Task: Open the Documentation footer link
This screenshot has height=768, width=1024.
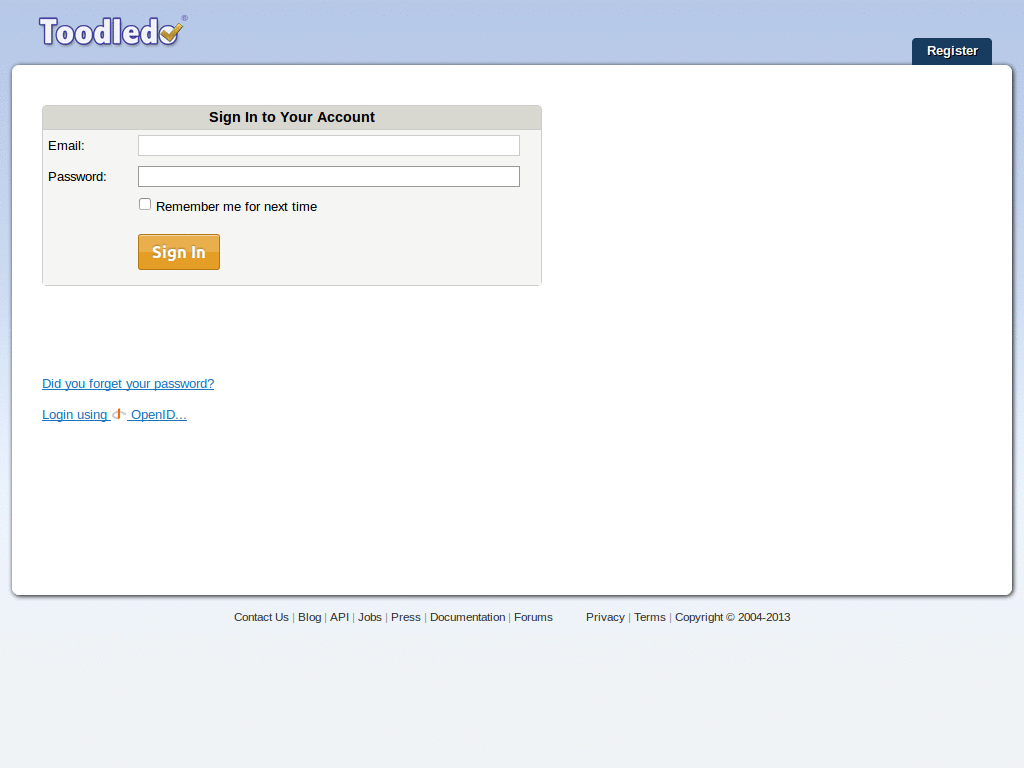Action: (468, 617)
